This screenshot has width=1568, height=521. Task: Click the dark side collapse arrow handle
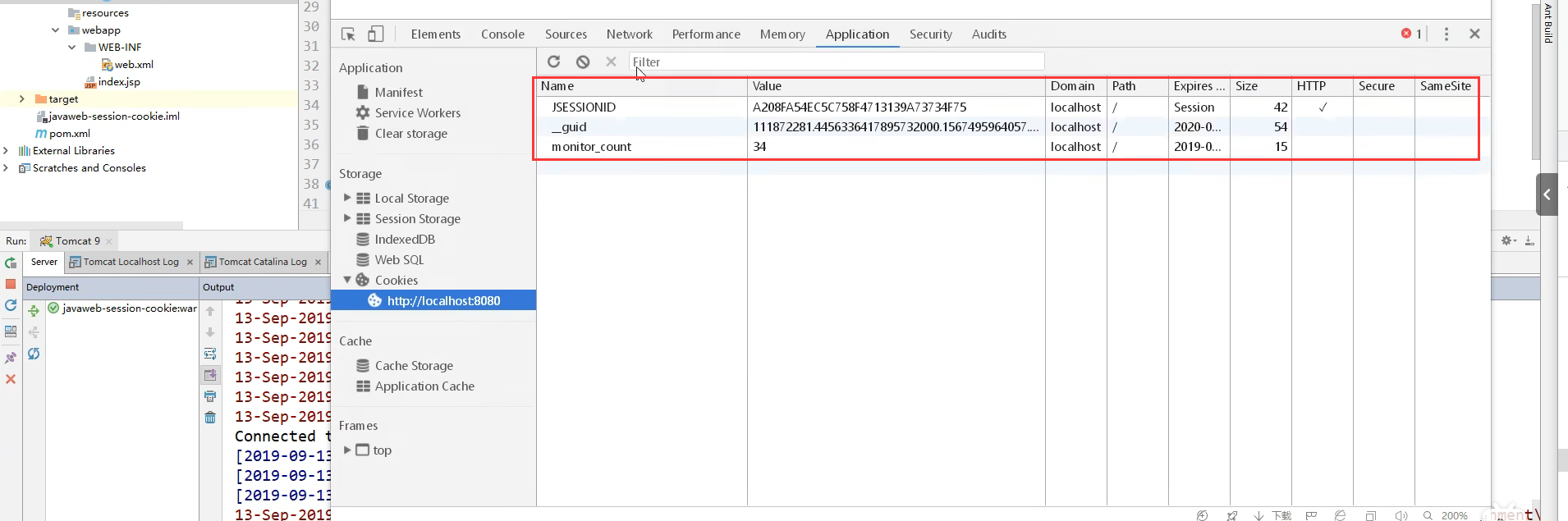[1547, 194]
